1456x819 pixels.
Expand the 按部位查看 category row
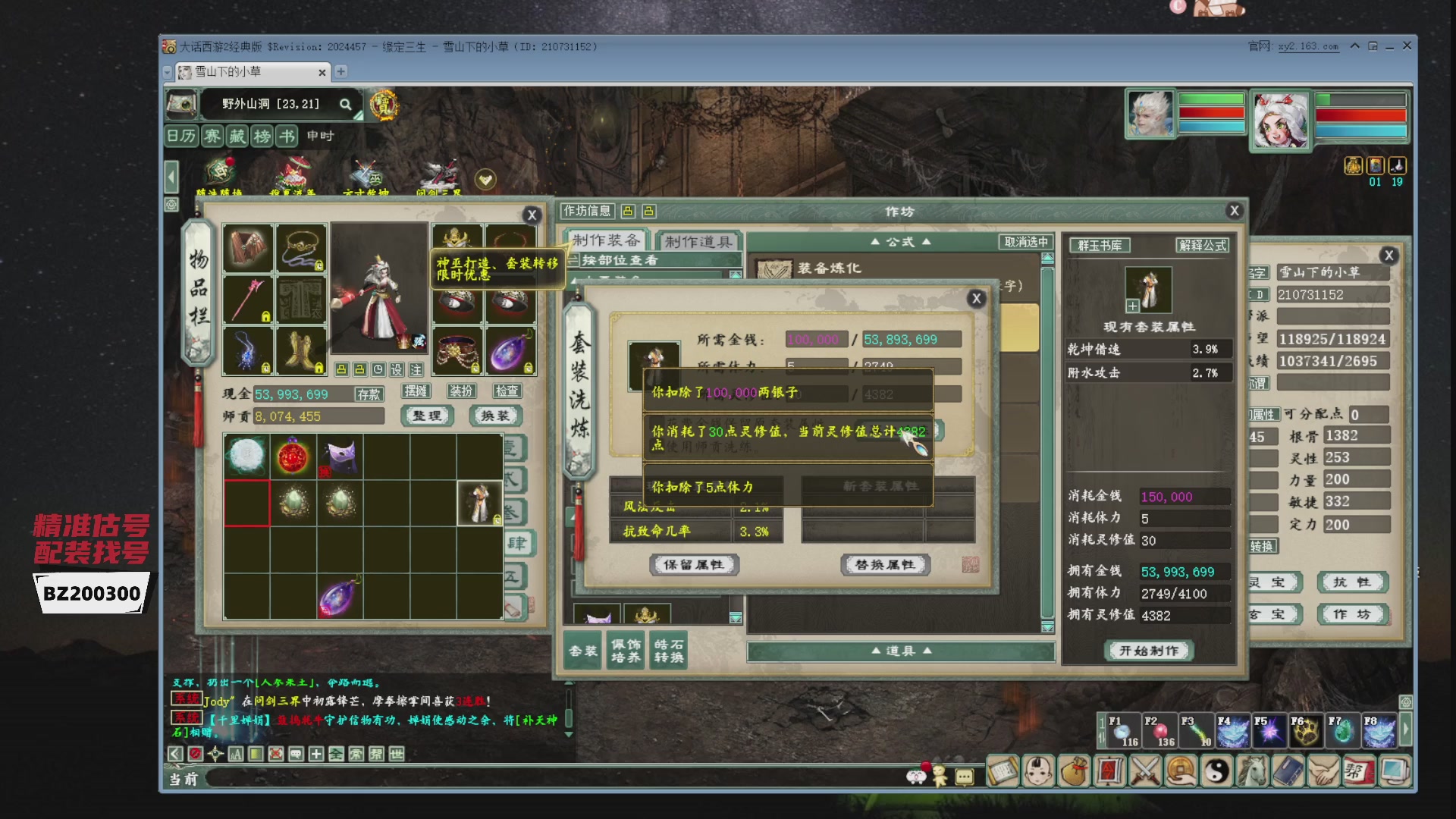click(x=655, y=260)
